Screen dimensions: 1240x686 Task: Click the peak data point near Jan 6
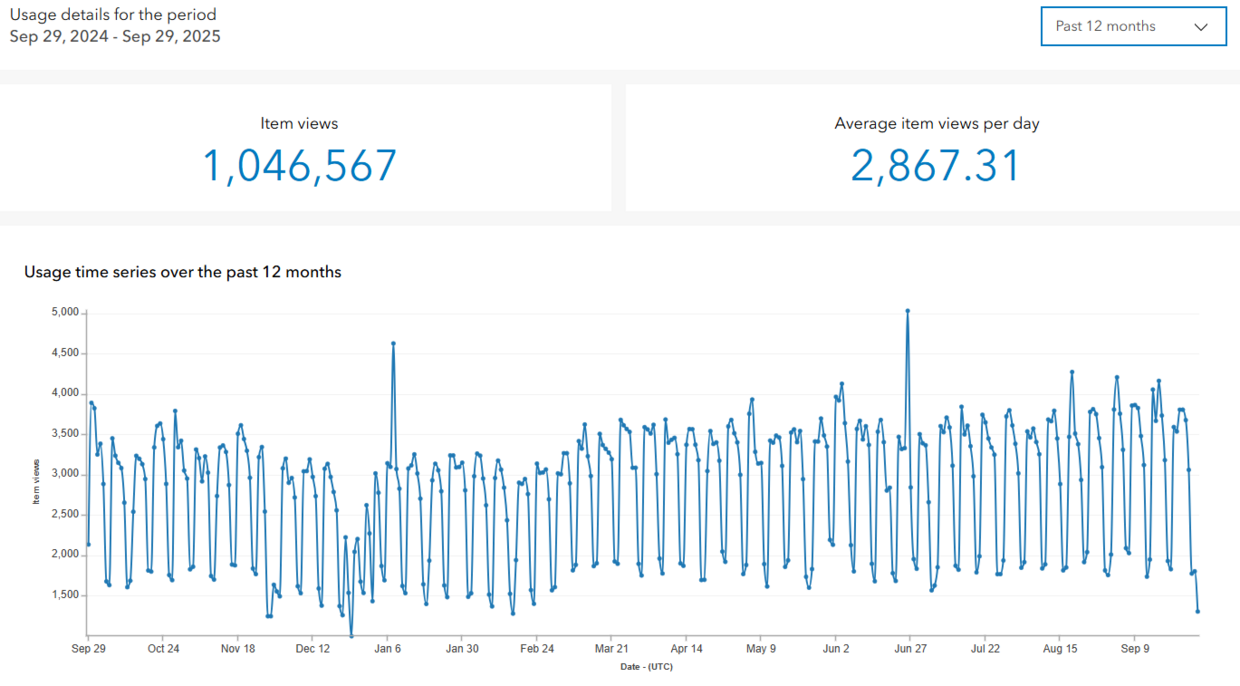[x=392, y=344]
